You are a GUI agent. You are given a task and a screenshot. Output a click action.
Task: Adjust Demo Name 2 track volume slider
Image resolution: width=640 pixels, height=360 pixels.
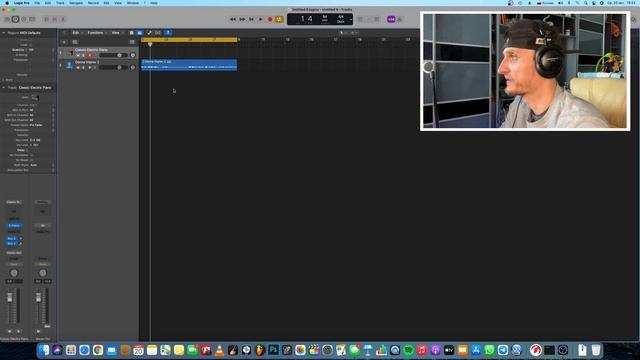[113, 67]
